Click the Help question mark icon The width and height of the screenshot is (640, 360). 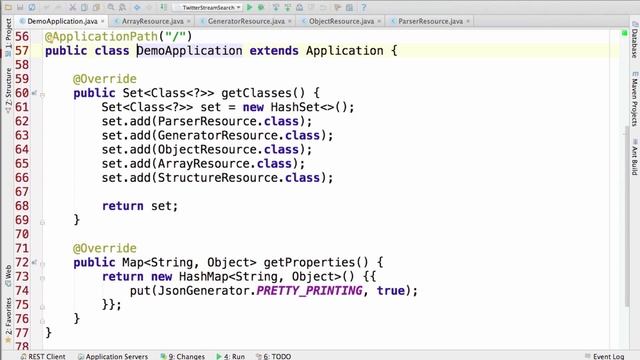click(x=364, y=7)
